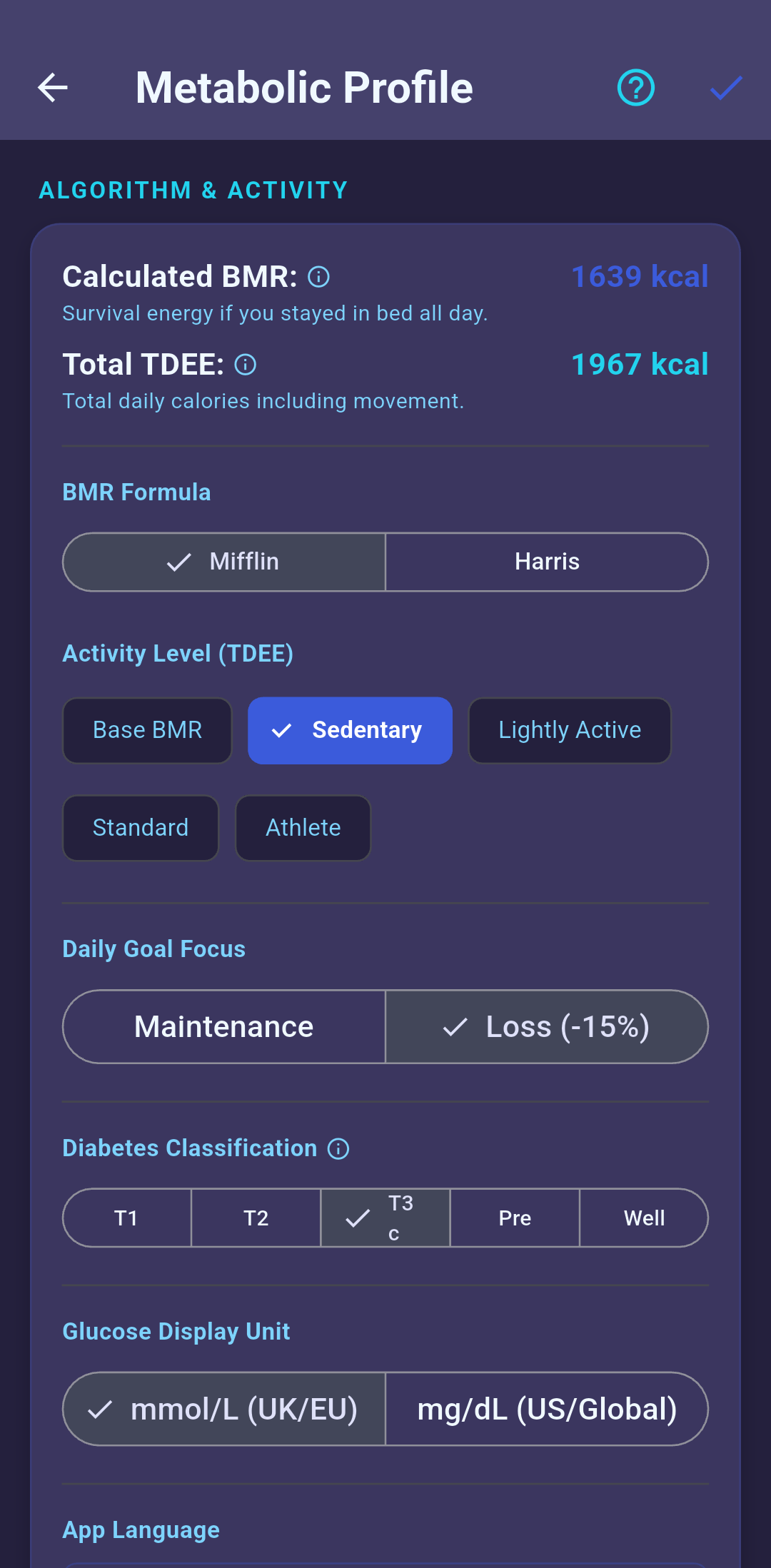Viewport: 771px width, 1568px height.
Task: Set diabetes classification to T1
Action: (x=127, y=1218)
